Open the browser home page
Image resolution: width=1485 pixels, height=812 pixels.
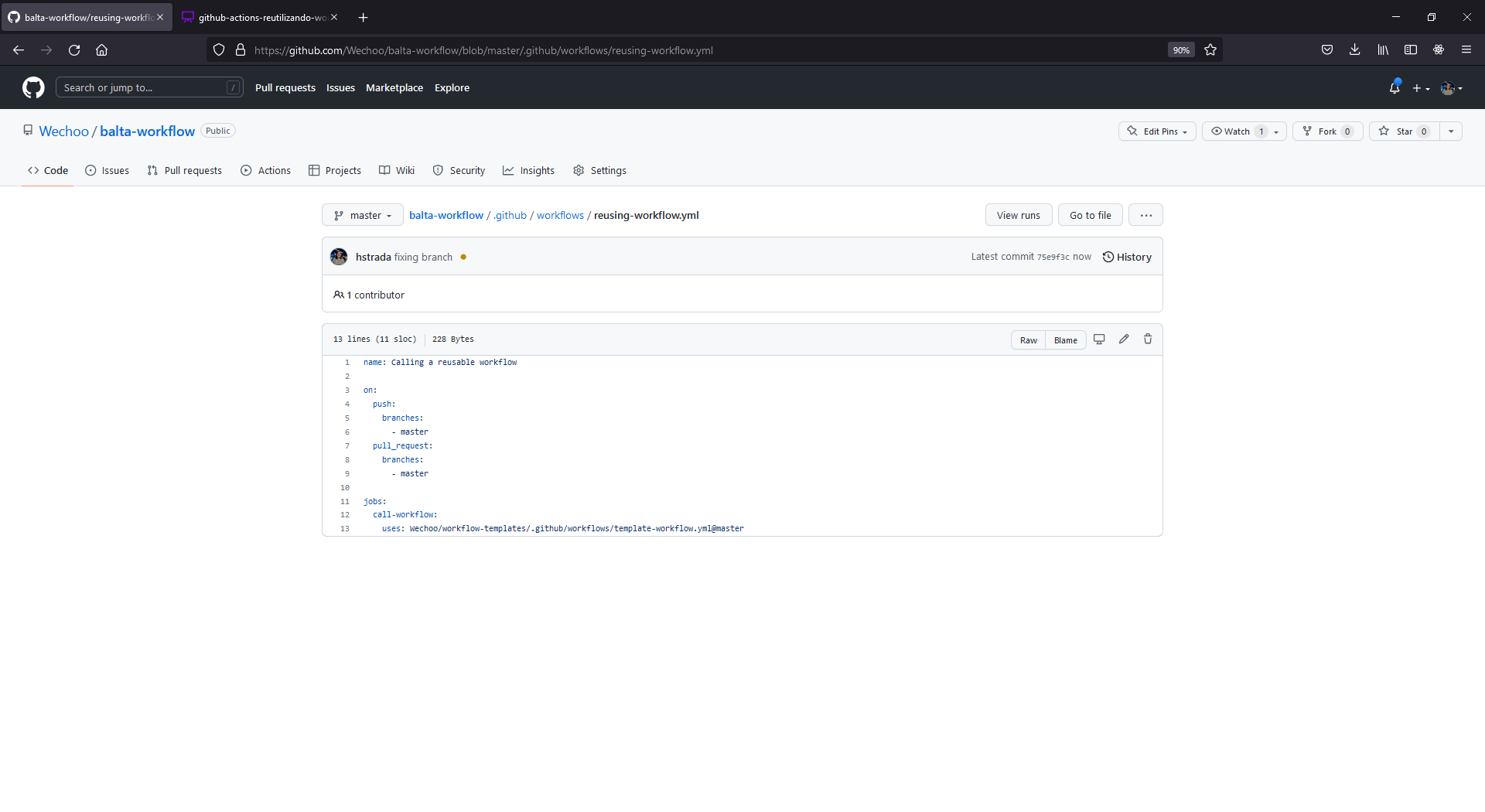pyautogui.click(x=101, y=49)
